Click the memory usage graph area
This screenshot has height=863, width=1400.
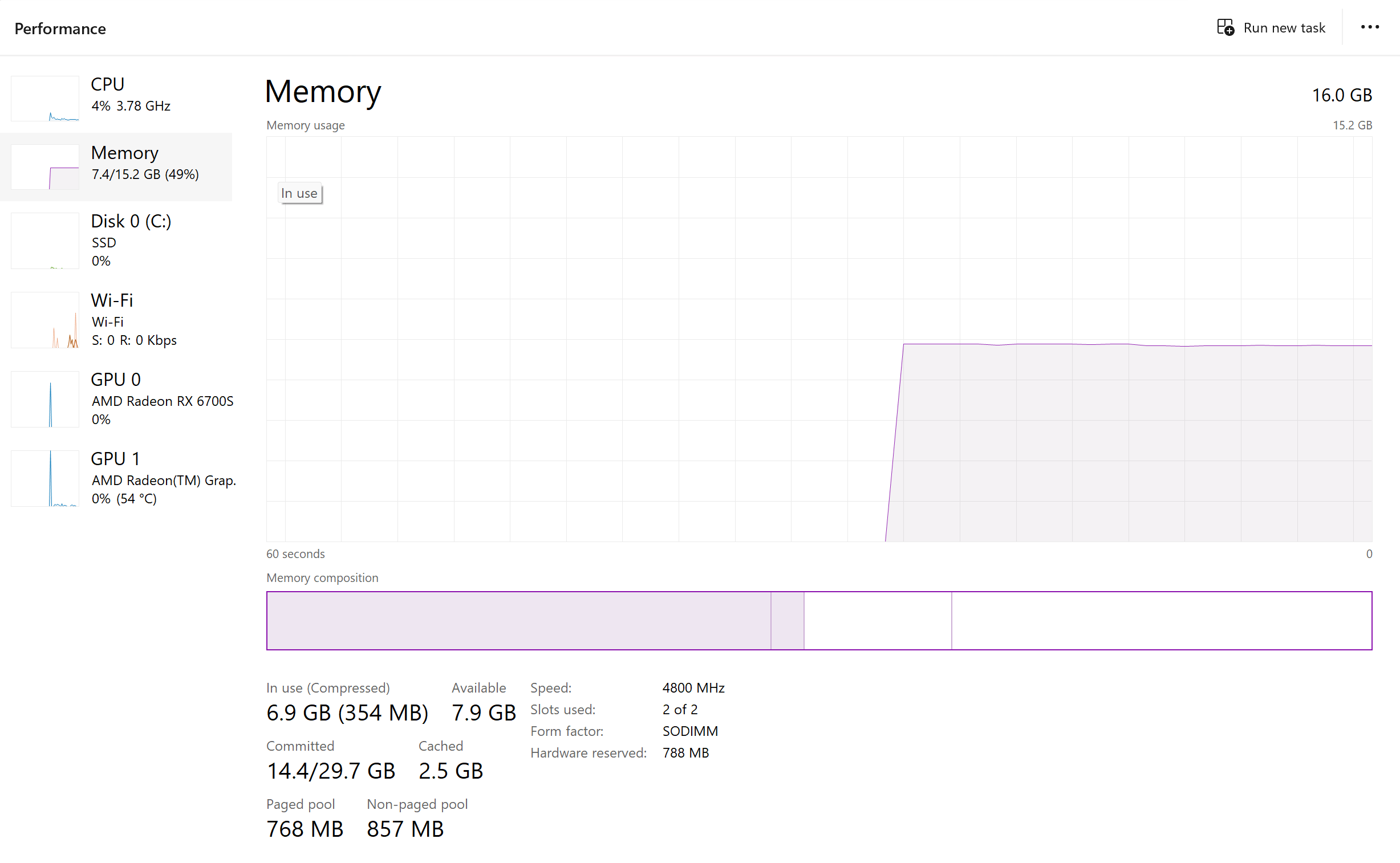[819, 339]
